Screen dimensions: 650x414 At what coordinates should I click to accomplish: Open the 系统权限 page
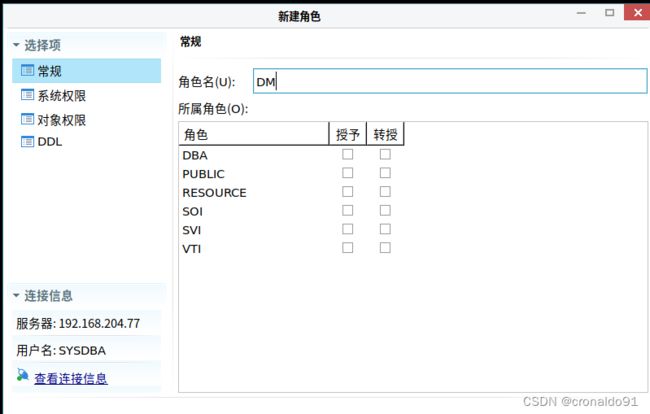tap(62, 95)
